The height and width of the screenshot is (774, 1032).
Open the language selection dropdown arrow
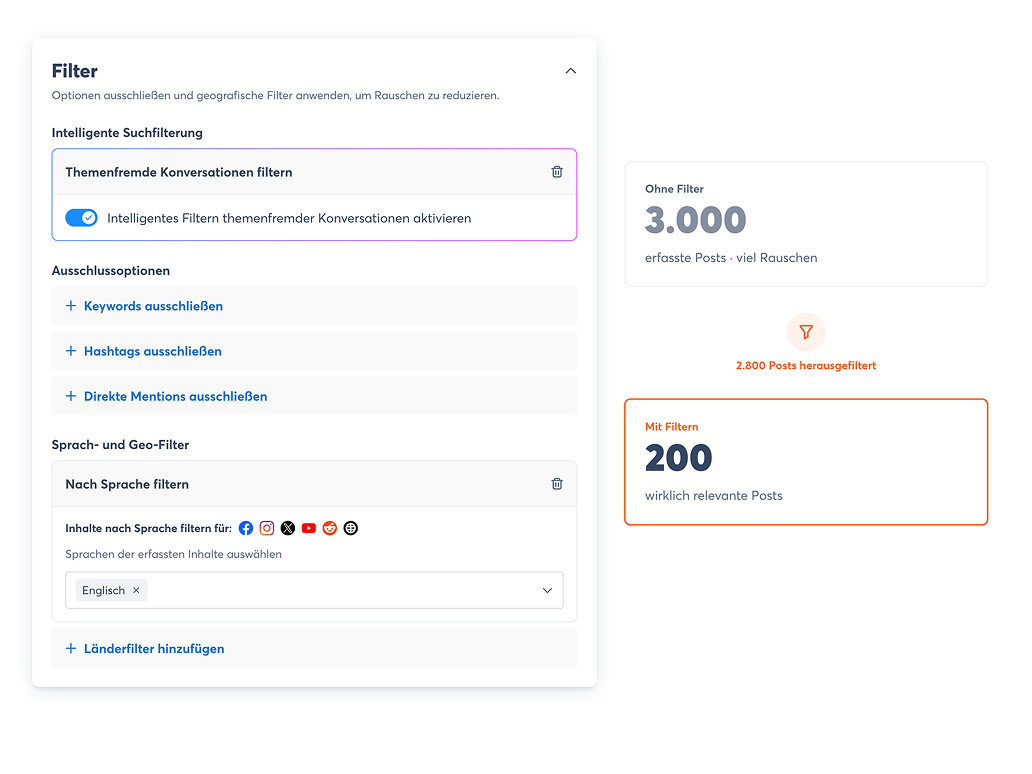coord(547,590)
